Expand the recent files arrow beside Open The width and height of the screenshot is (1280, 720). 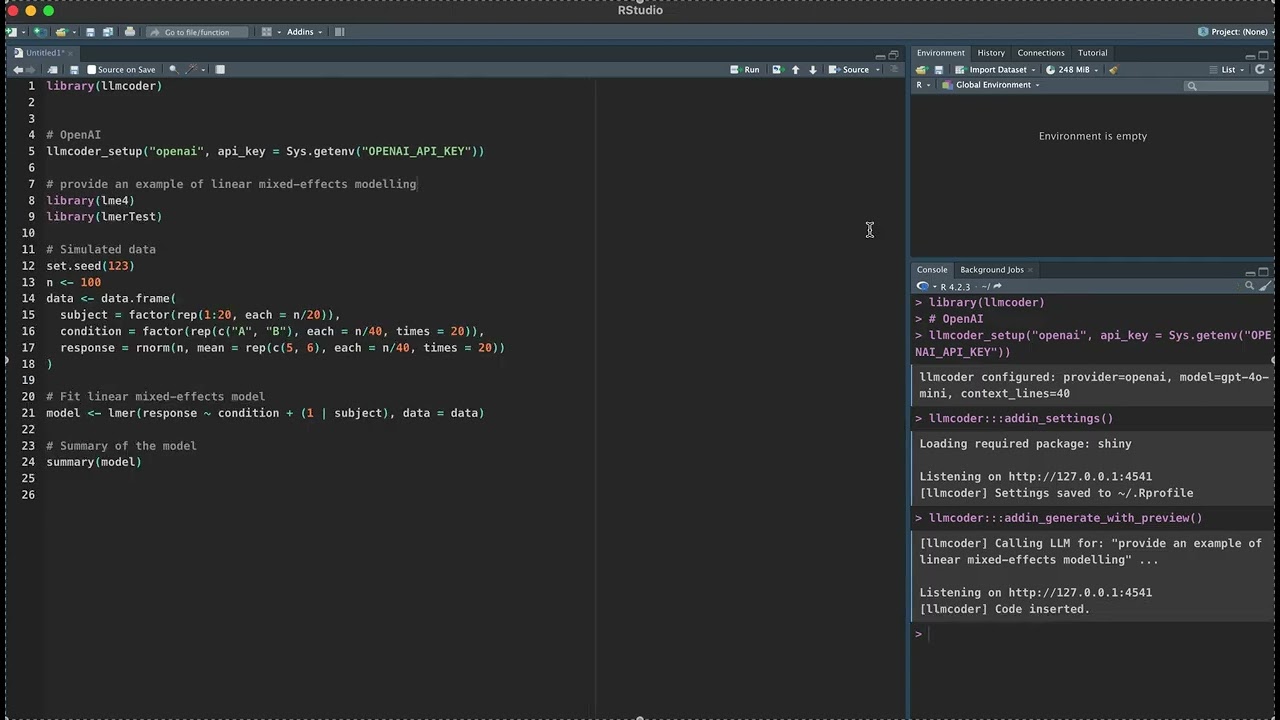point(74,32)
